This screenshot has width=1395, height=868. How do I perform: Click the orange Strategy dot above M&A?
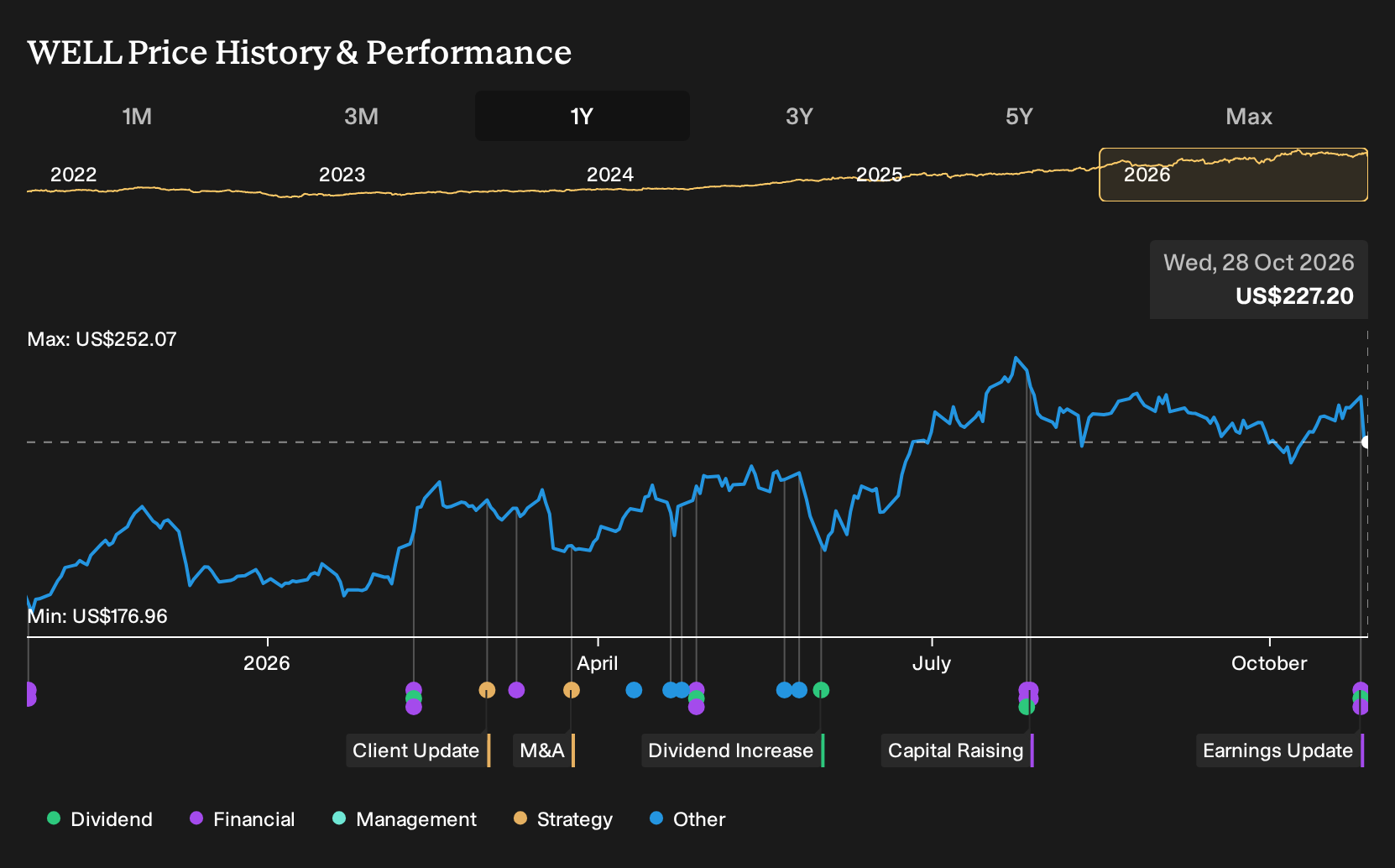click(x=572, y=690)
